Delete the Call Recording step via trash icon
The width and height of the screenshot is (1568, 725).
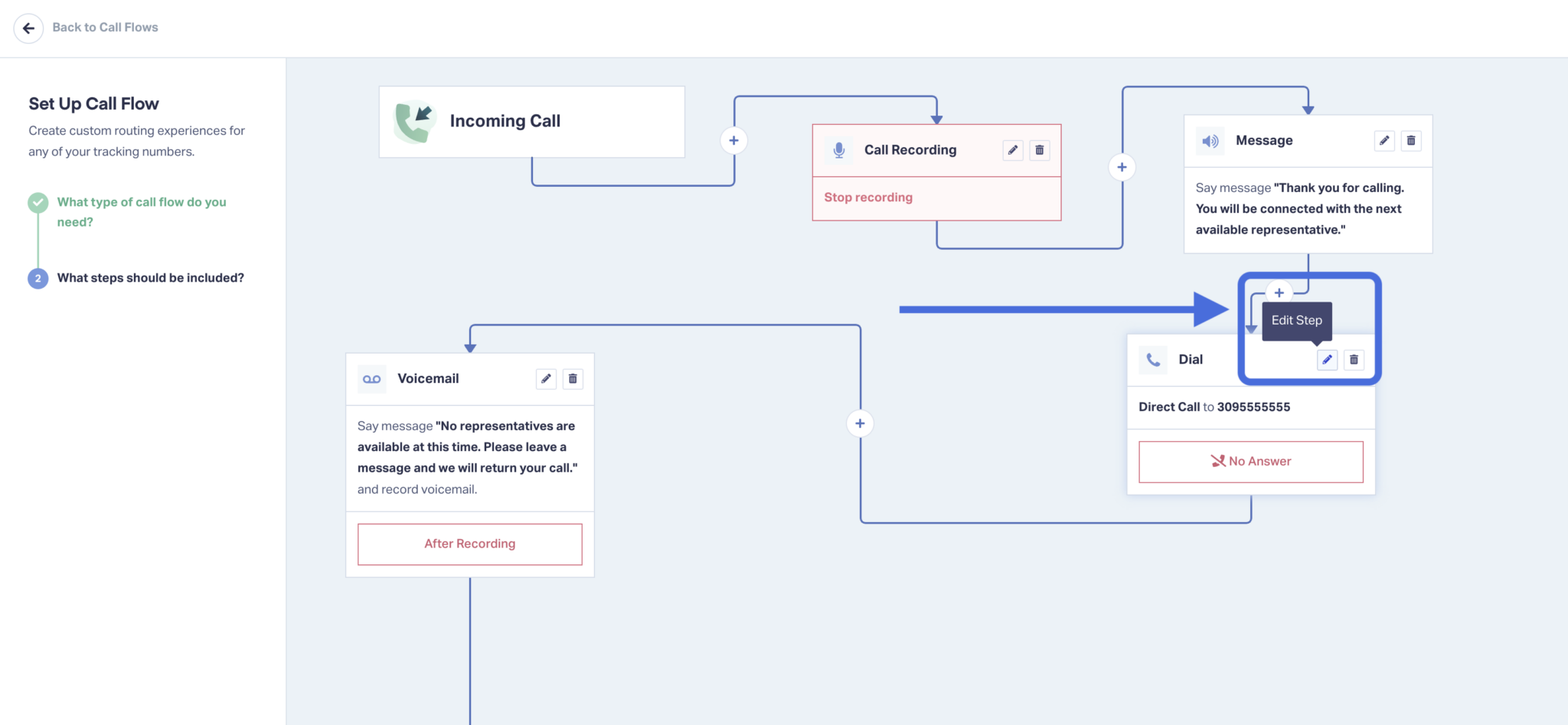[x=1039, y=150]
